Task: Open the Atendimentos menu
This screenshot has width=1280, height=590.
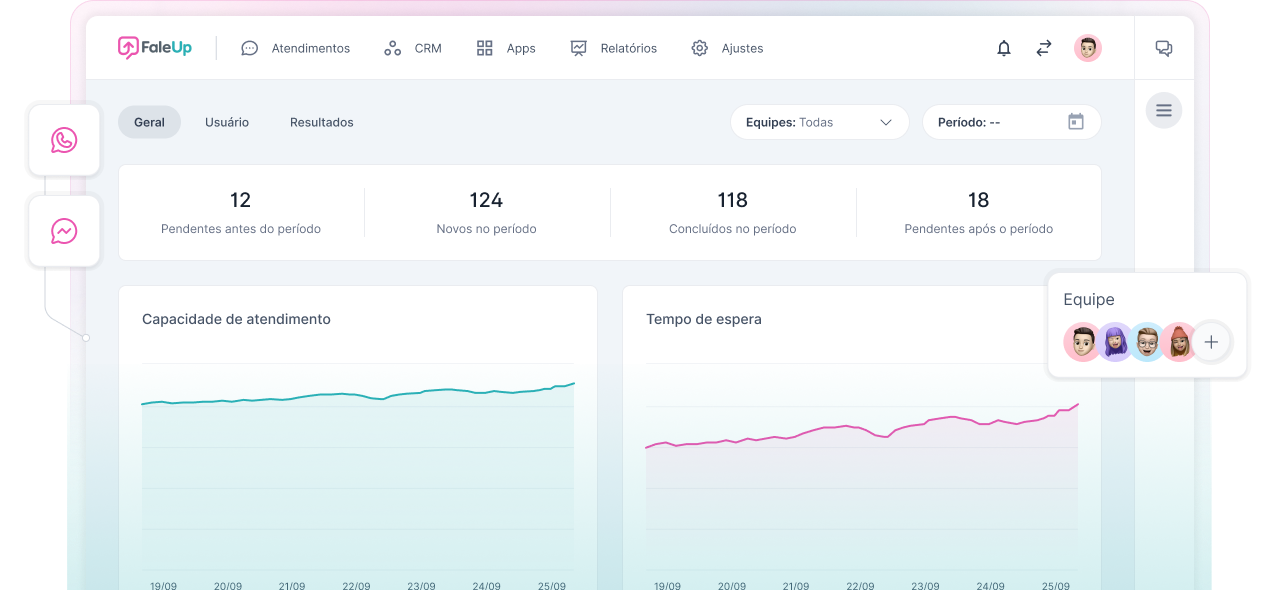Action: tap(296, 48)
